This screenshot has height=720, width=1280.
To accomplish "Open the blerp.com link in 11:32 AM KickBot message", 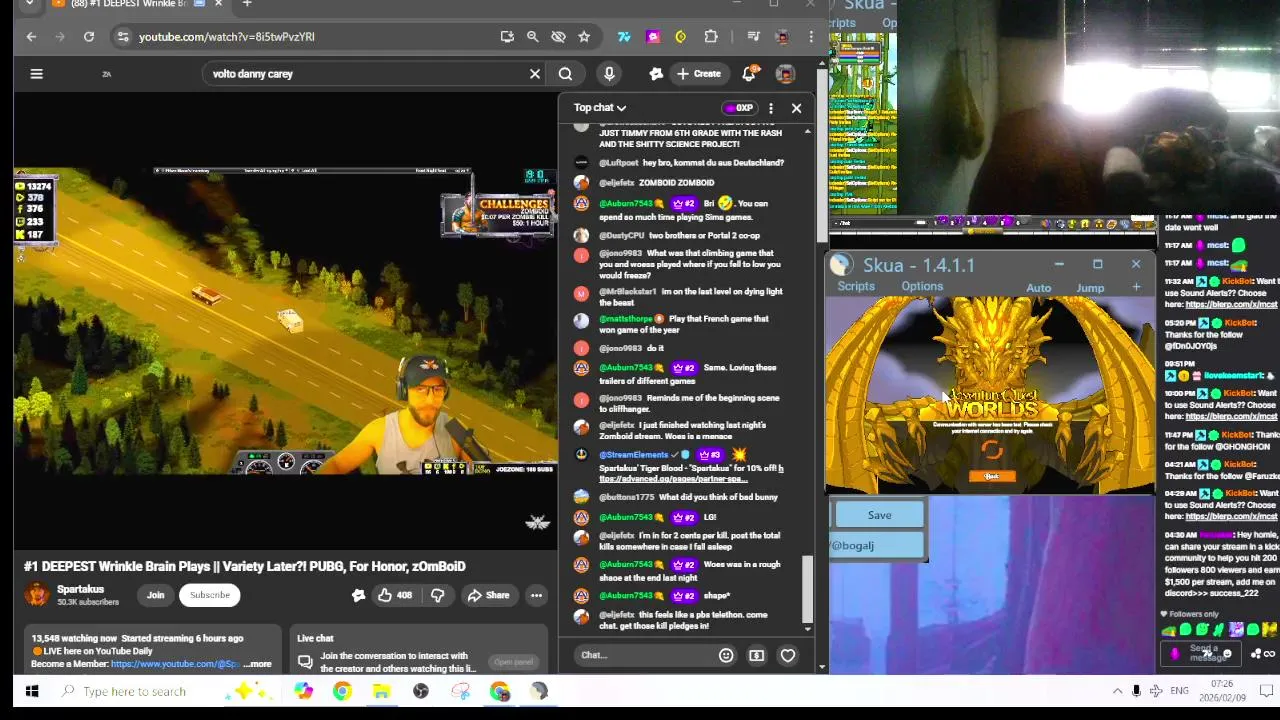I will tap(1231, 304).
